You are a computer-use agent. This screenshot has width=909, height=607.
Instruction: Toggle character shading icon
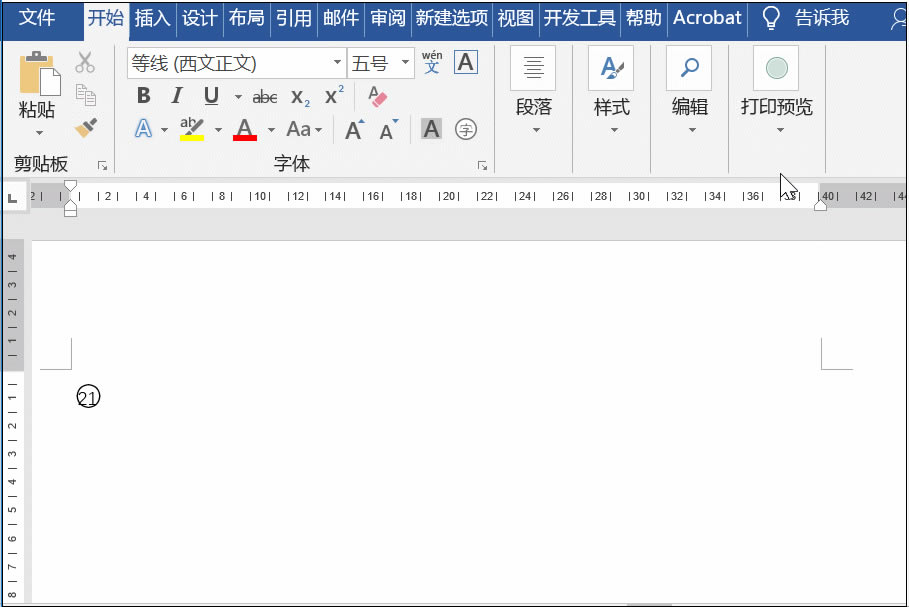tap(431, 129)
